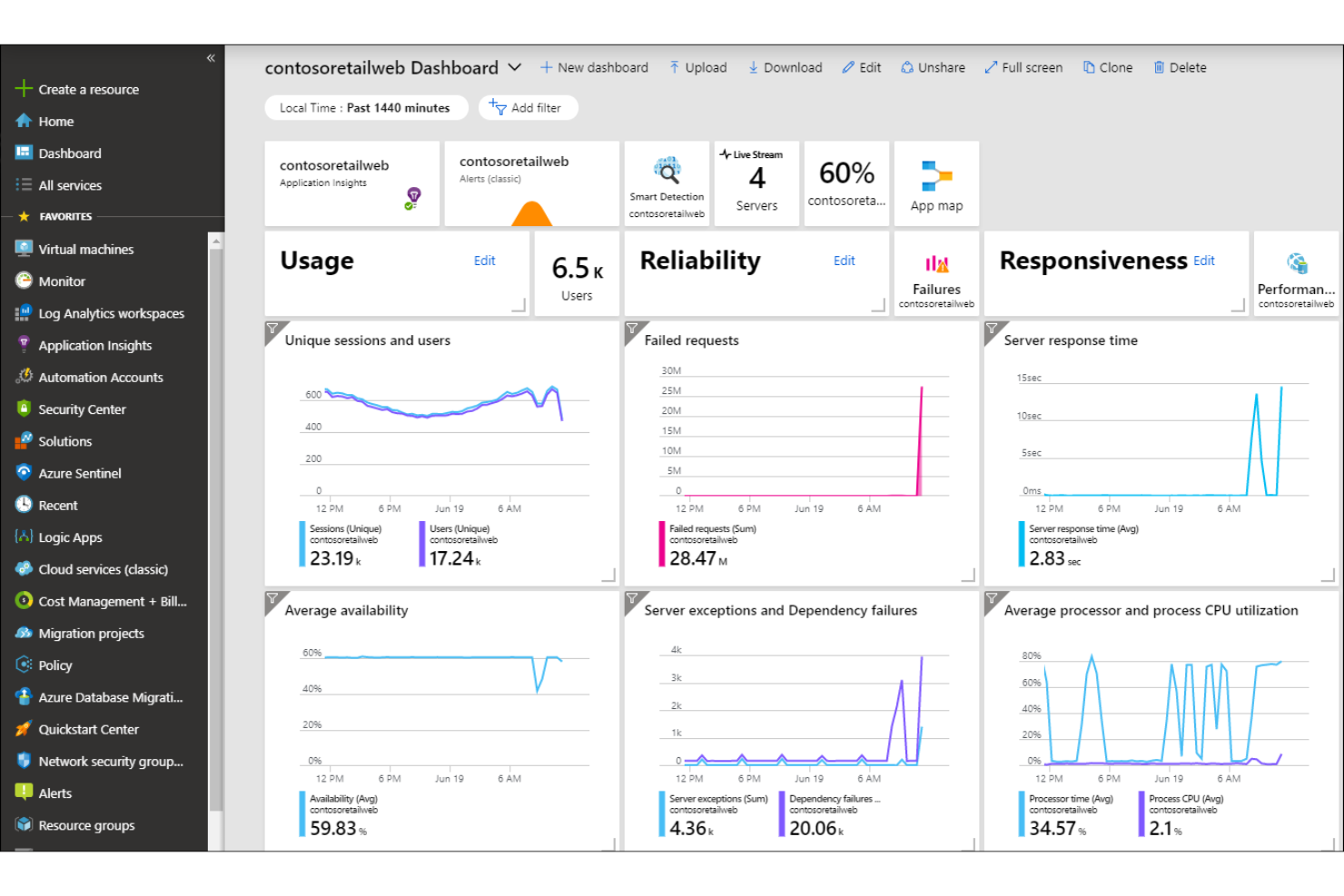Open Smart Detection for contosoretailweb
This screenshot has width=1344, height=896.
pos(667,183)
